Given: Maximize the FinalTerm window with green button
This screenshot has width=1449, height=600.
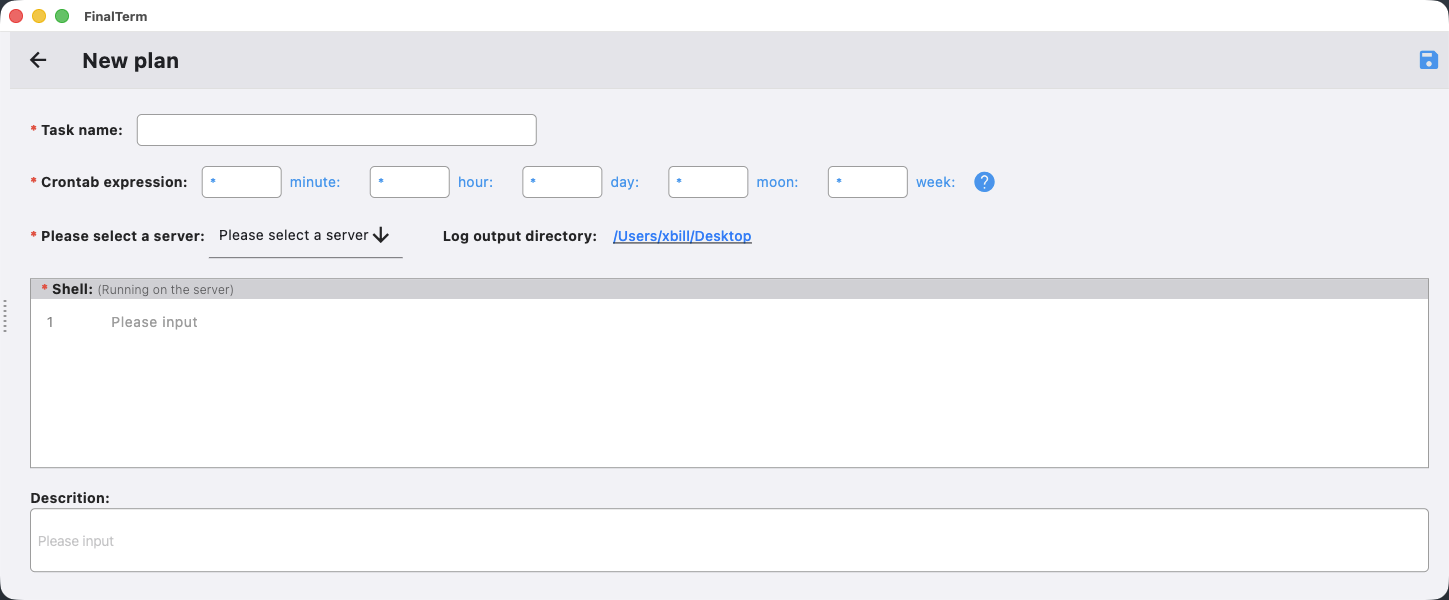Looking at the screenshot, I should tap(62, 16).
